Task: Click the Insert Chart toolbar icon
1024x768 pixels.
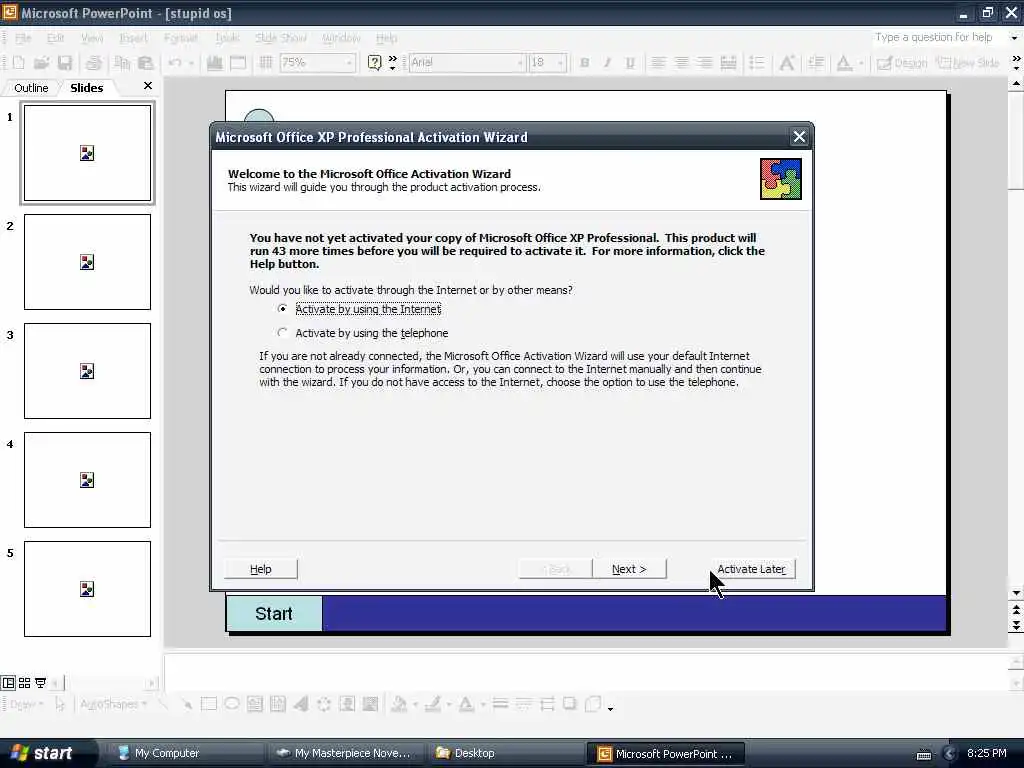Action: point(214,63)
